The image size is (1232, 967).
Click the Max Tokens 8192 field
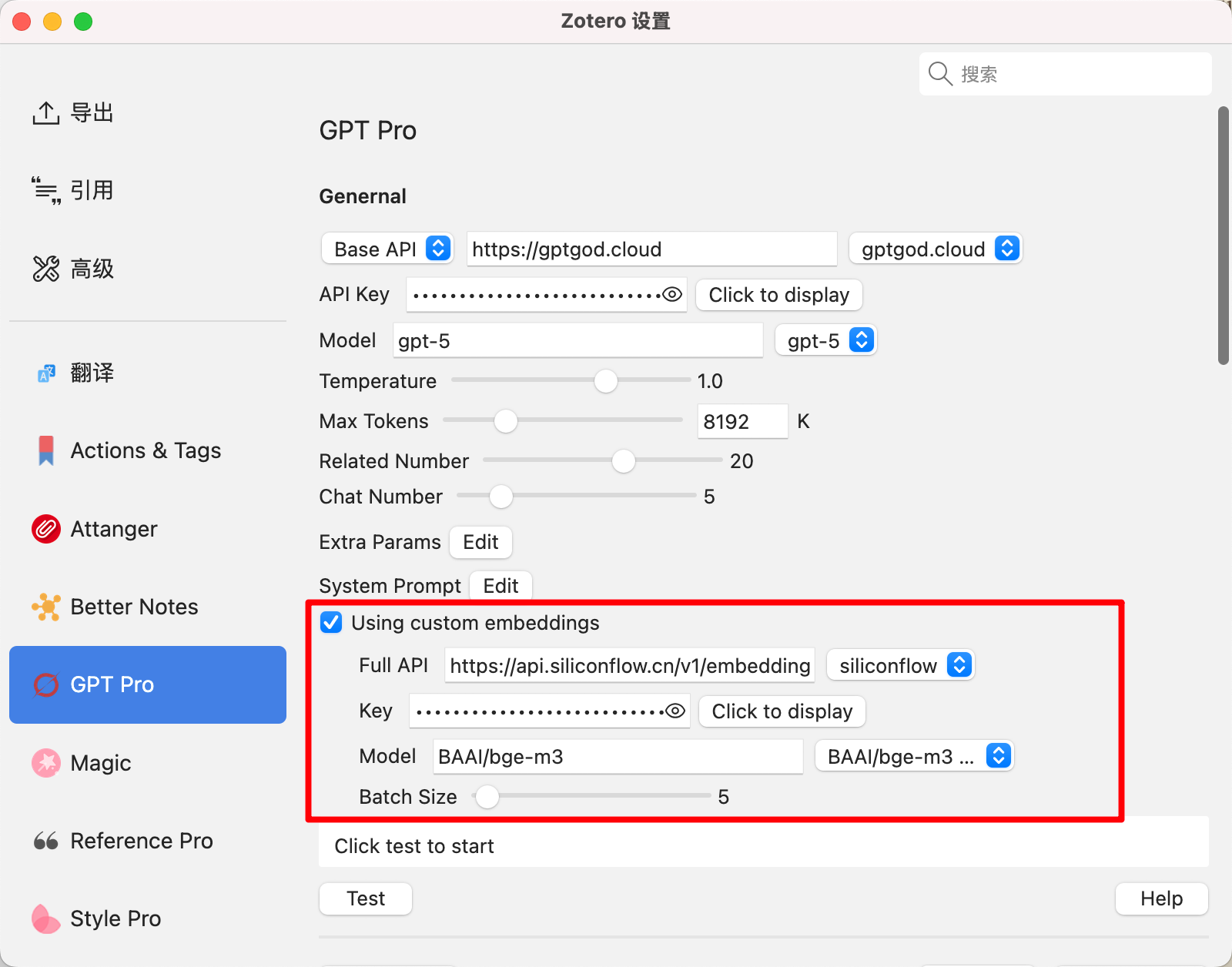[x=742, y=421]
